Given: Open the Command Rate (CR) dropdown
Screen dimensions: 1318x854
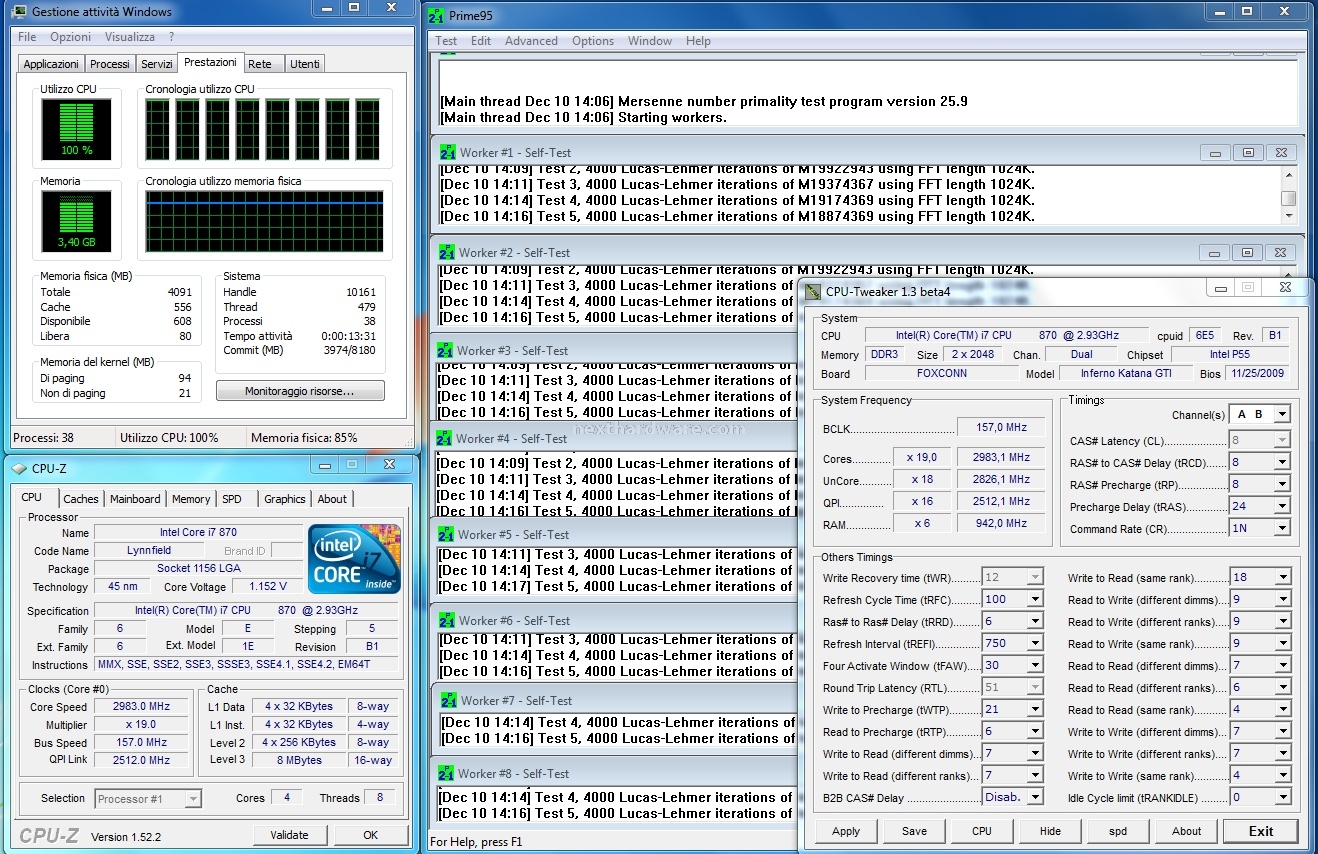Looking at the screenshot, I should coord(1259,528).
